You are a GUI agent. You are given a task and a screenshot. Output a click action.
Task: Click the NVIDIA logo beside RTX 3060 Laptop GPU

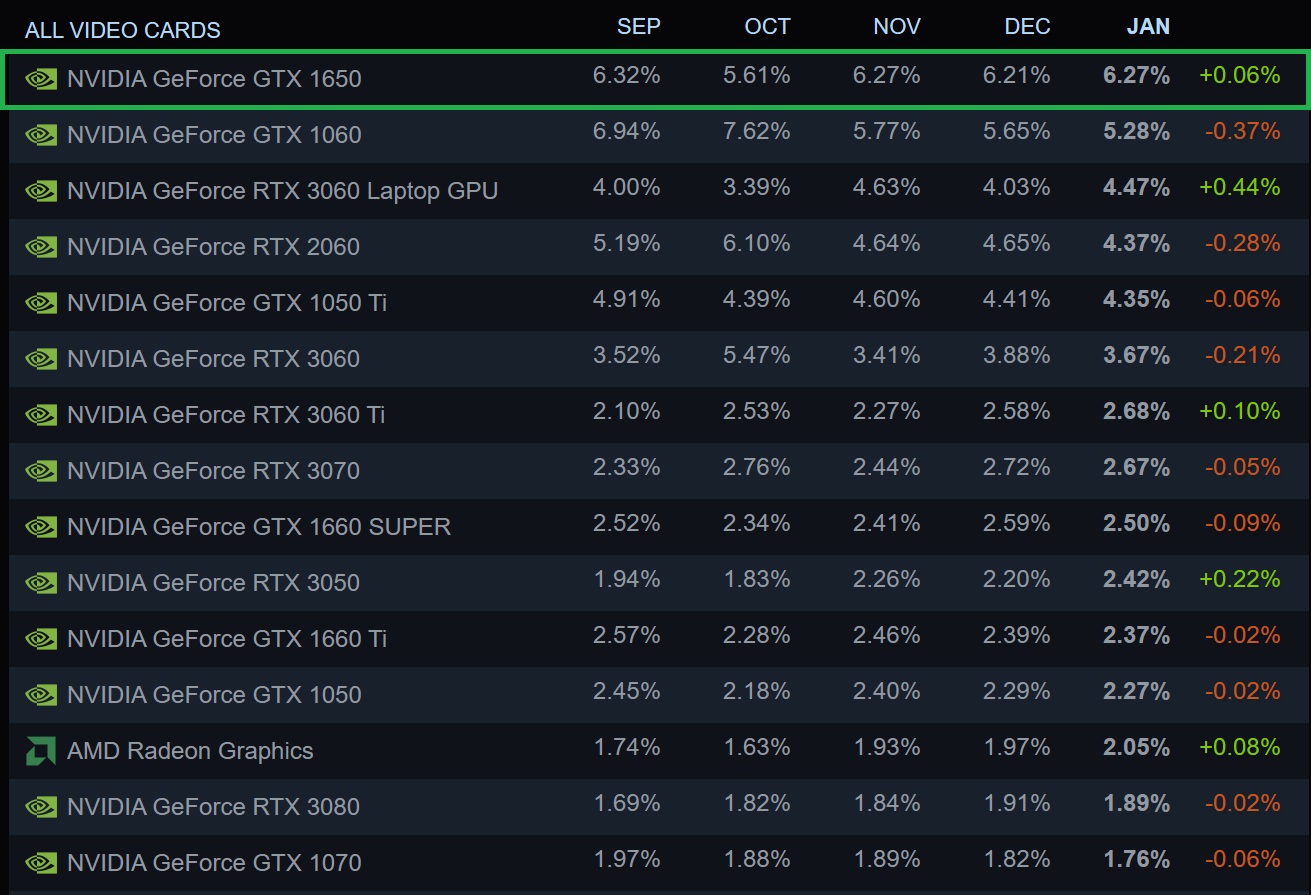pyautogui.click(x=41, y=191)
